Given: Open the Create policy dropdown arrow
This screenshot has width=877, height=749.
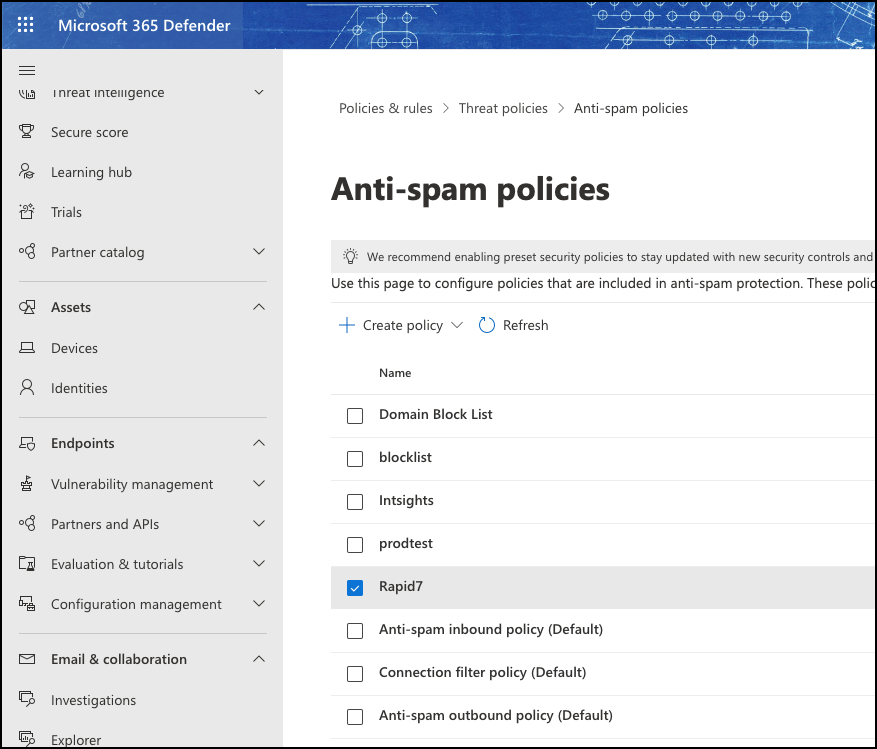Looking at the screenshot, I should [457, 325].
